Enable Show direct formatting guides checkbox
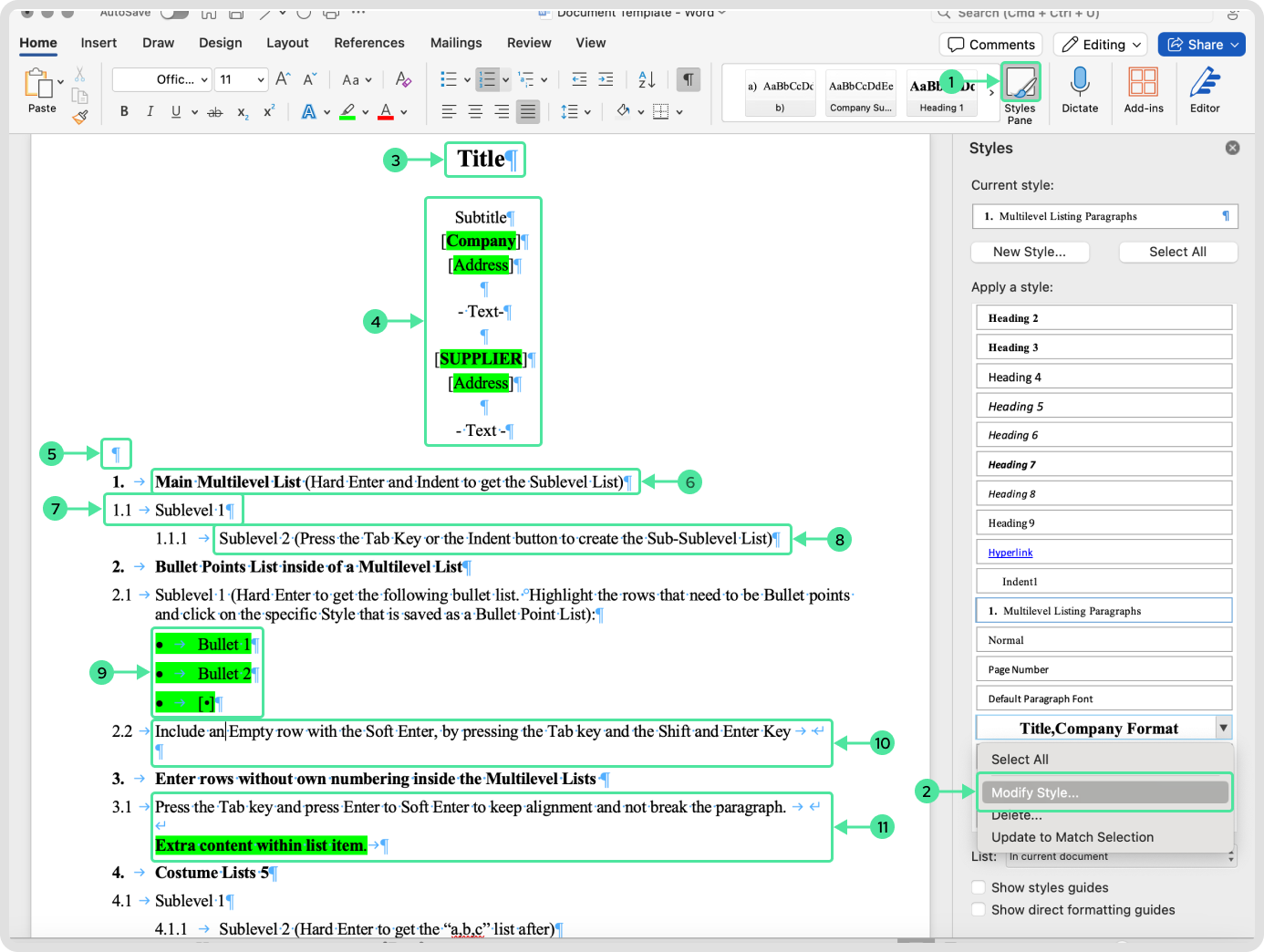Screen dimensions: 1264x952 (979, 909)
